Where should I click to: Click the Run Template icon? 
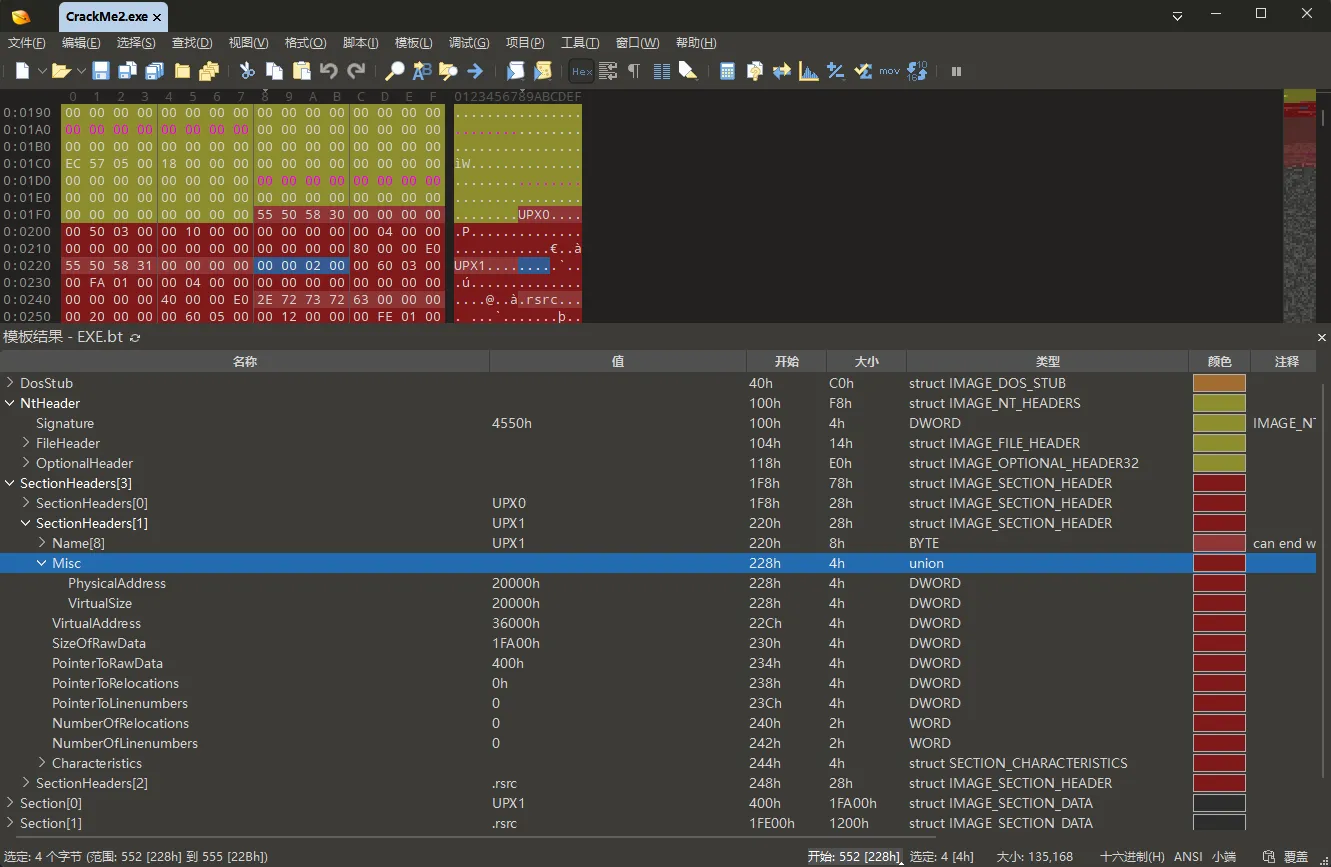tap(542, 71)
